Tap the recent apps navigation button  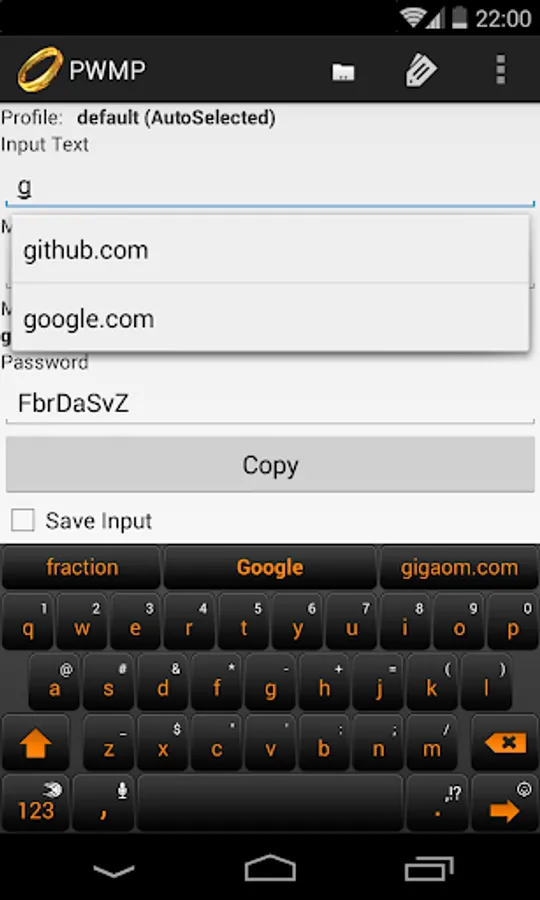(429, 868)
